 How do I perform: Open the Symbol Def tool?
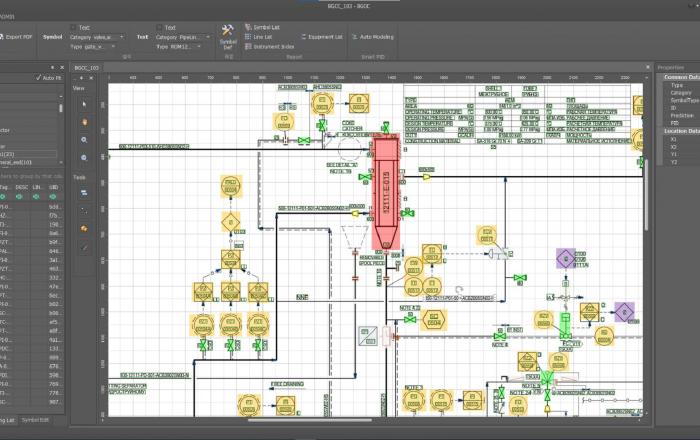228,37
